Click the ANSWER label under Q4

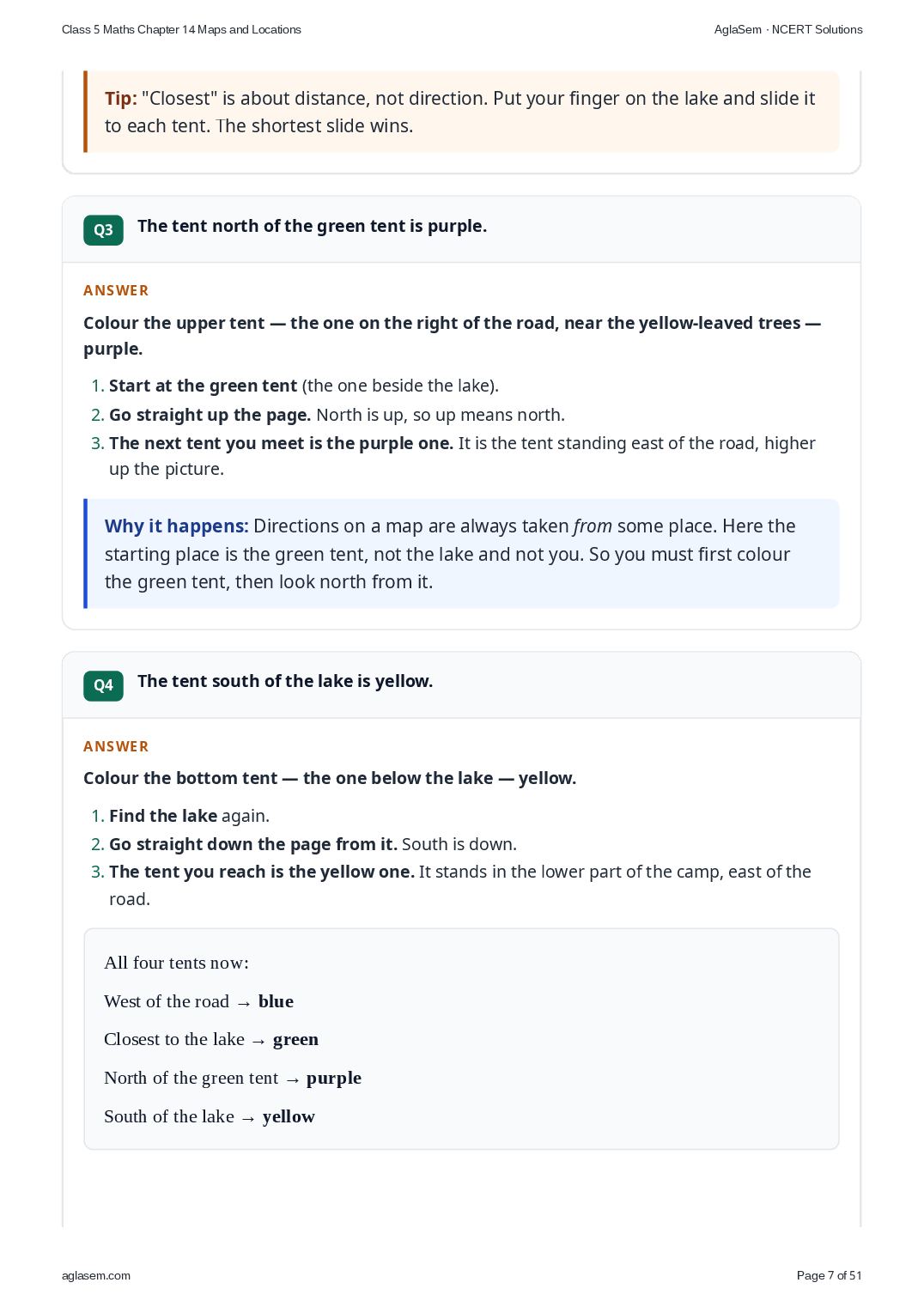coord(116,746)
